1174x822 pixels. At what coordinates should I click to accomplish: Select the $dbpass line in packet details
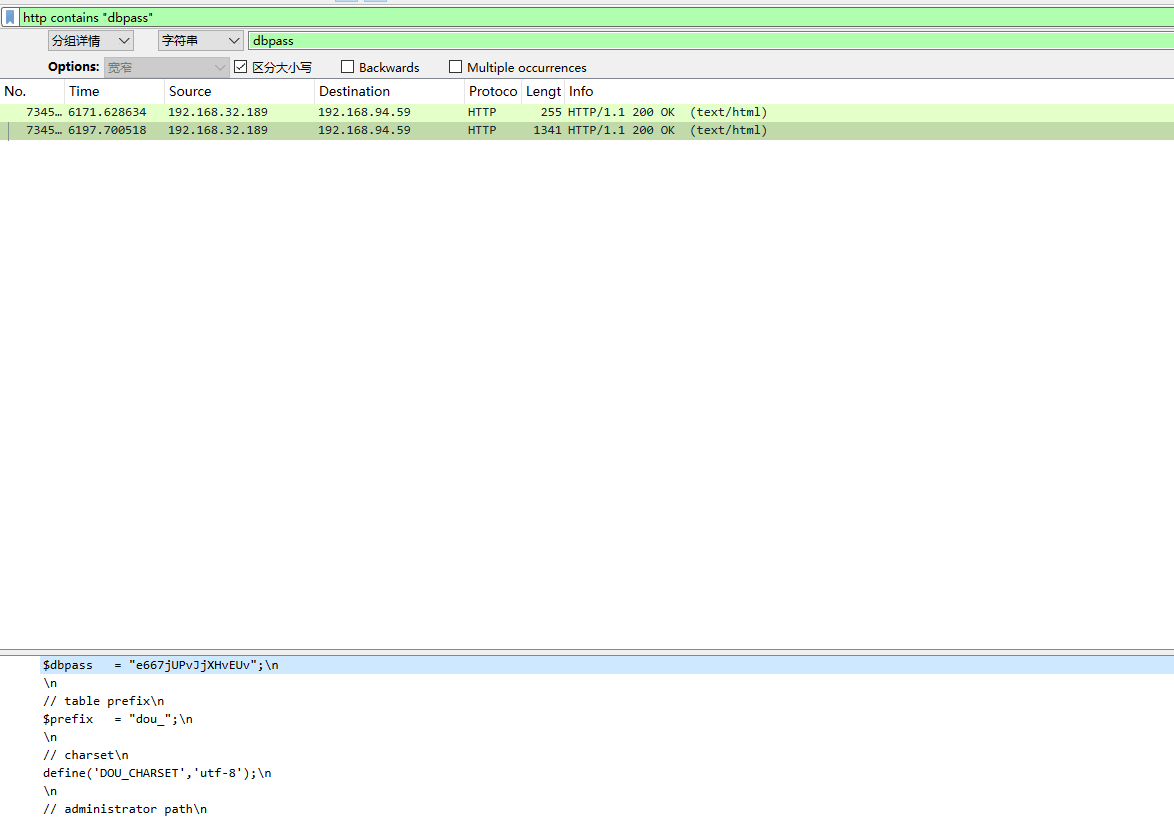pyautogui.click(x=160, y=665)
